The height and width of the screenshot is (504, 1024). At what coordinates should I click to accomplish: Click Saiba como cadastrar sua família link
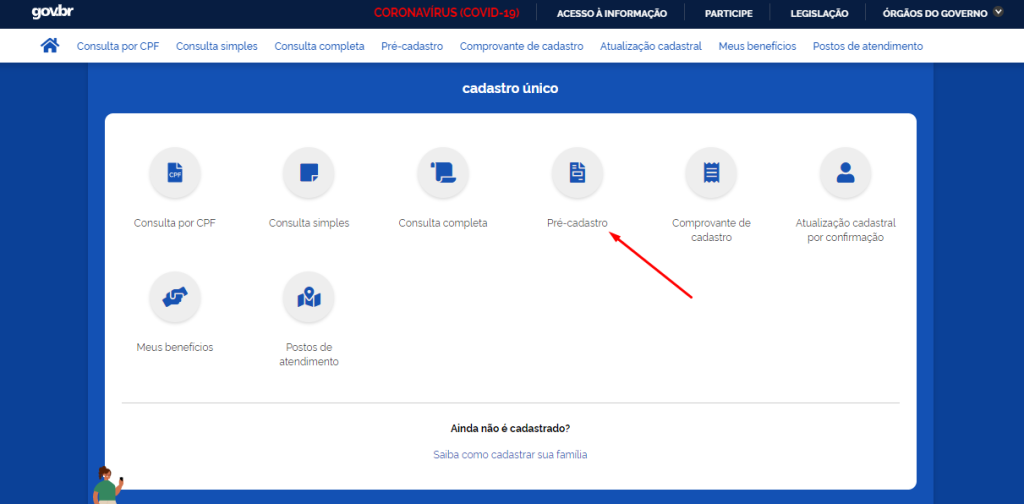(x=510, y=454)
